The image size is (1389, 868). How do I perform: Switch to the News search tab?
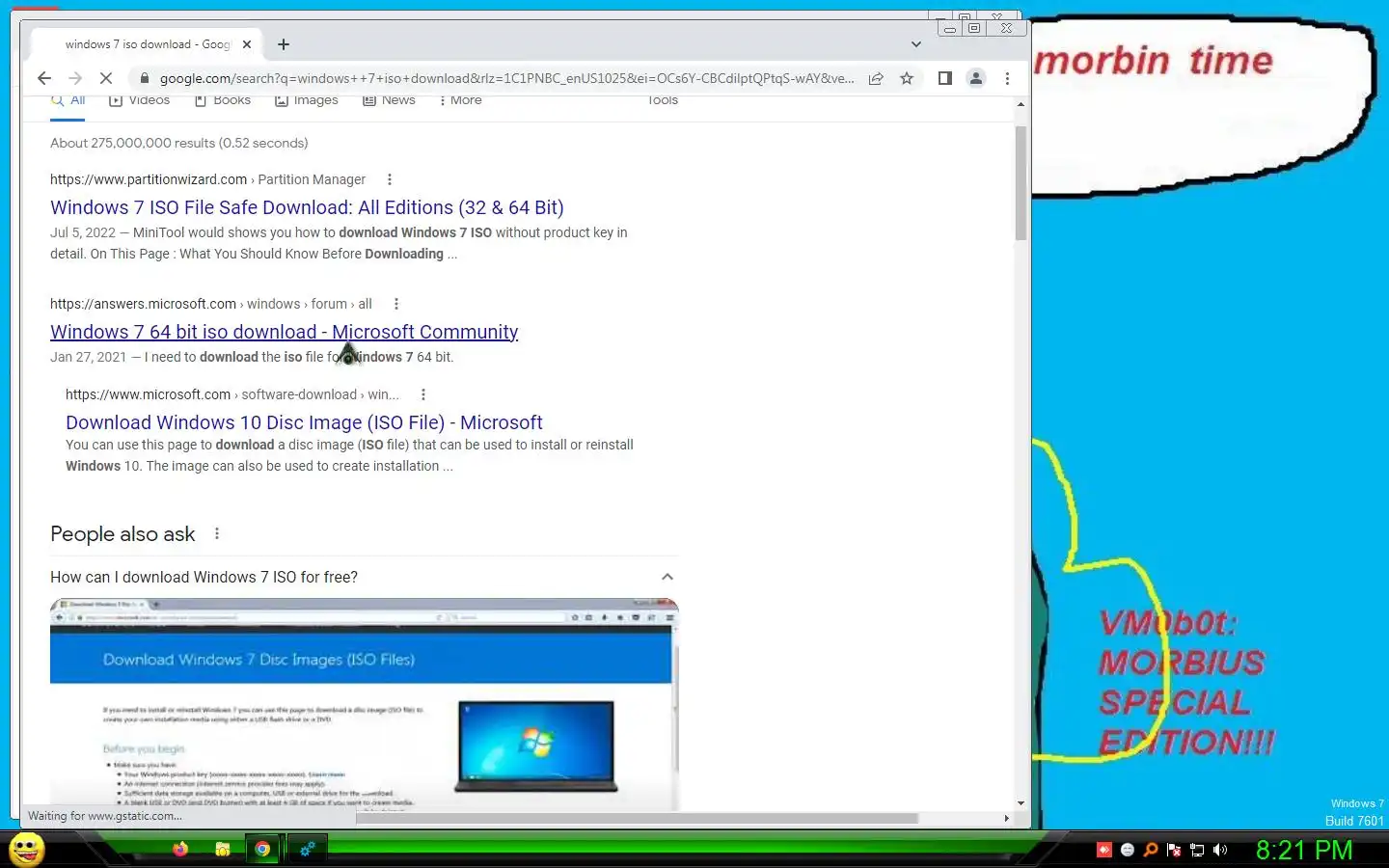click(389, 100)
